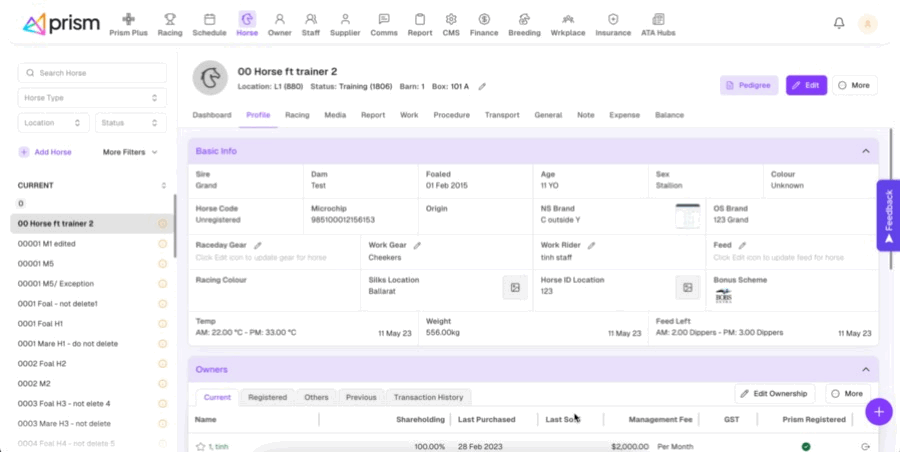Image resolution: width=900 pixels, height=452 pixels.
Task: Open the Schedule calendar icon
Action: pyautogui.click(x=209, y=24)
